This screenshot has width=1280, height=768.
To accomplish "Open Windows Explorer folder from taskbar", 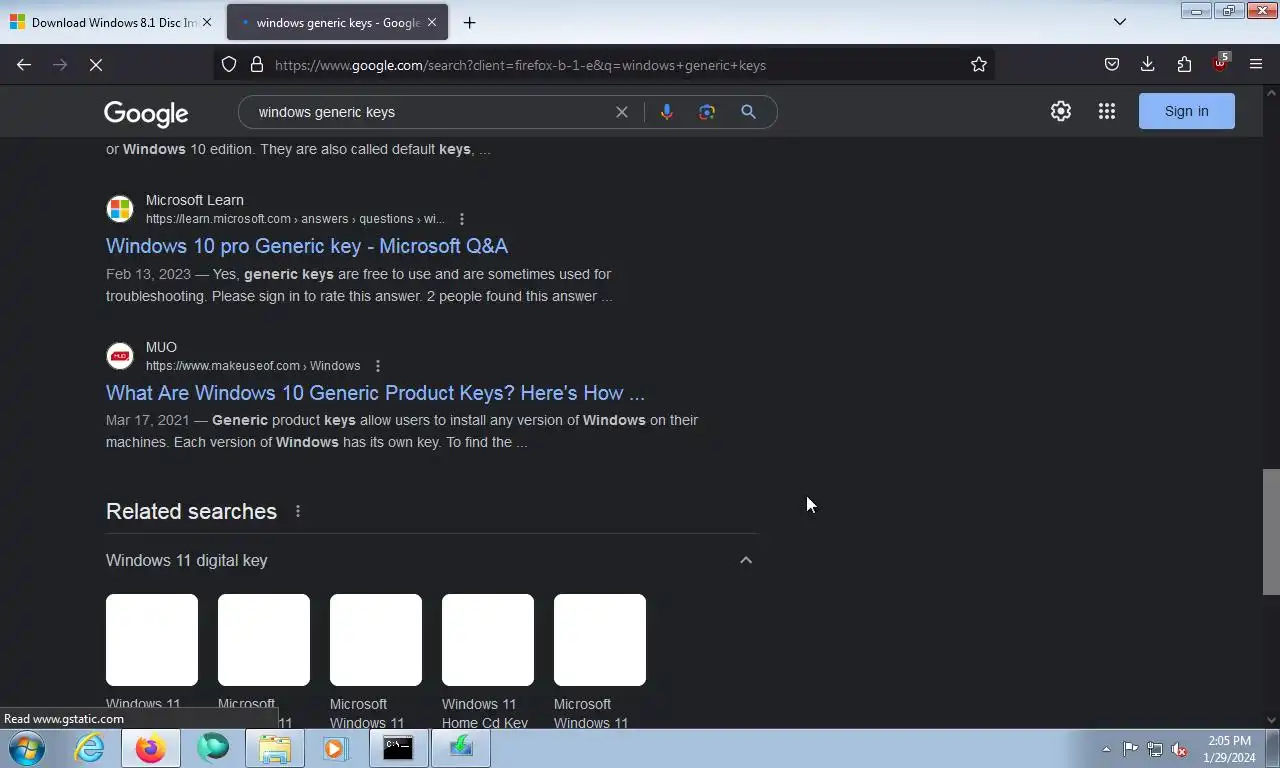I will point(275,748).
